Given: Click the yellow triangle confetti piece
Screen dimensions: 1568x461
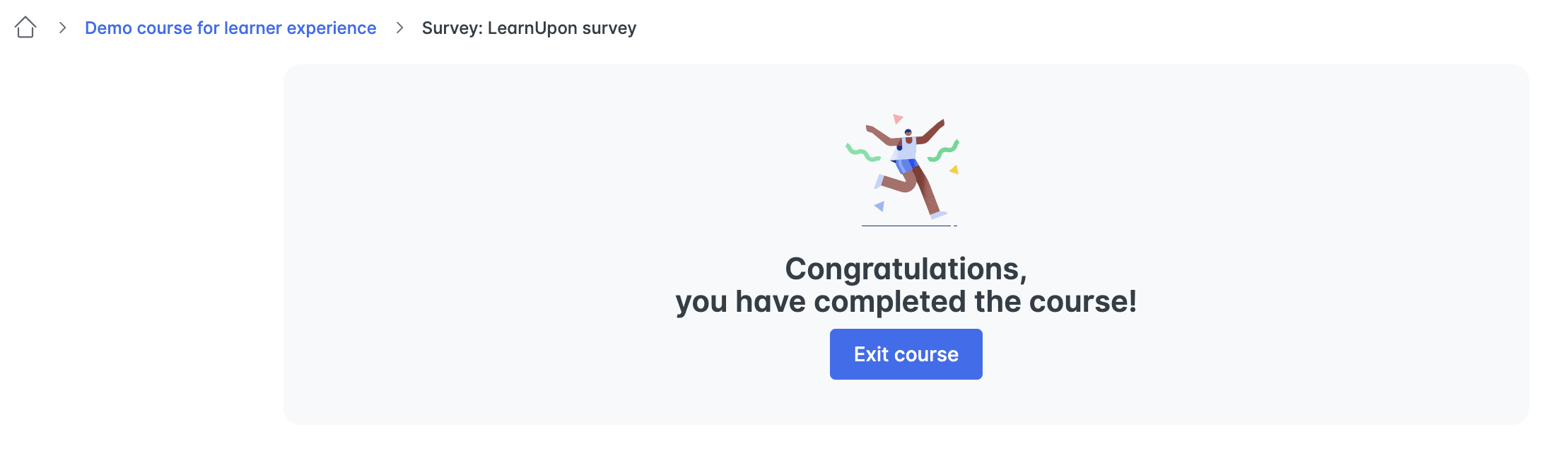Looking at the screenshot, I should (x=954, y=170).
